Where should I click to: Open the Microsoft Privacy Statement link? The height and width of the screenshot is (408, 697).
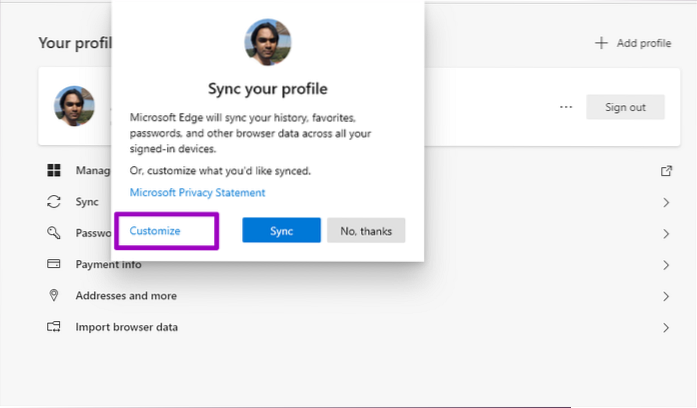[197, 192]
